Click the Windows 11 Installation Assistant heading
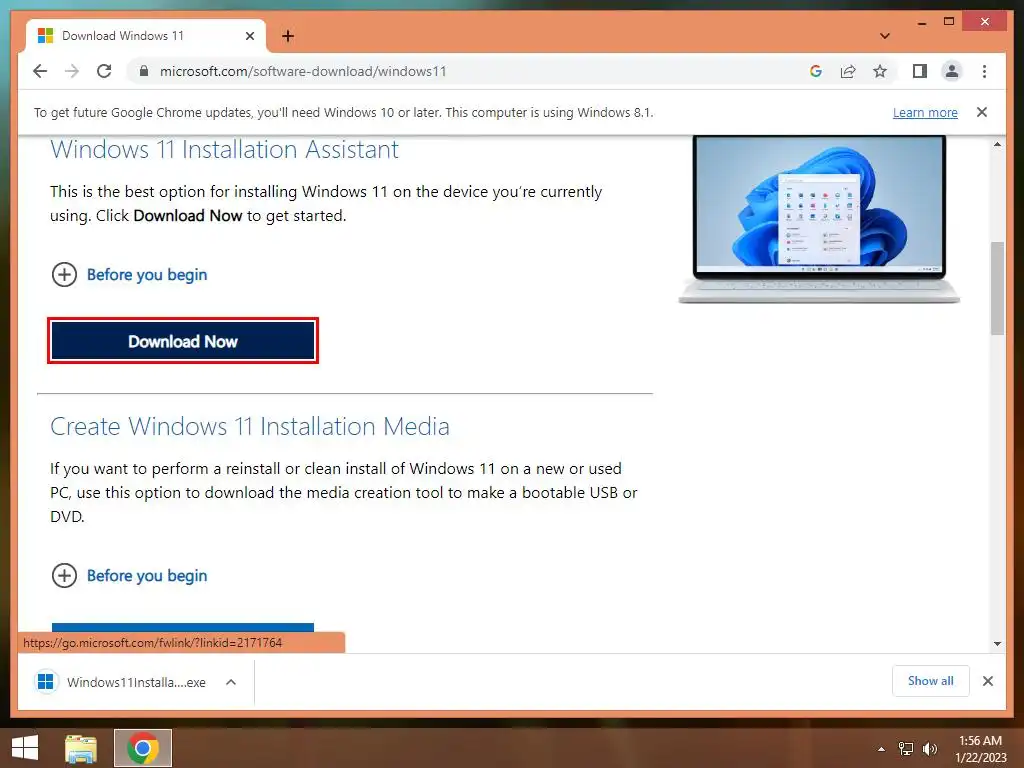Screen dimensions: 1024x768 224,150
